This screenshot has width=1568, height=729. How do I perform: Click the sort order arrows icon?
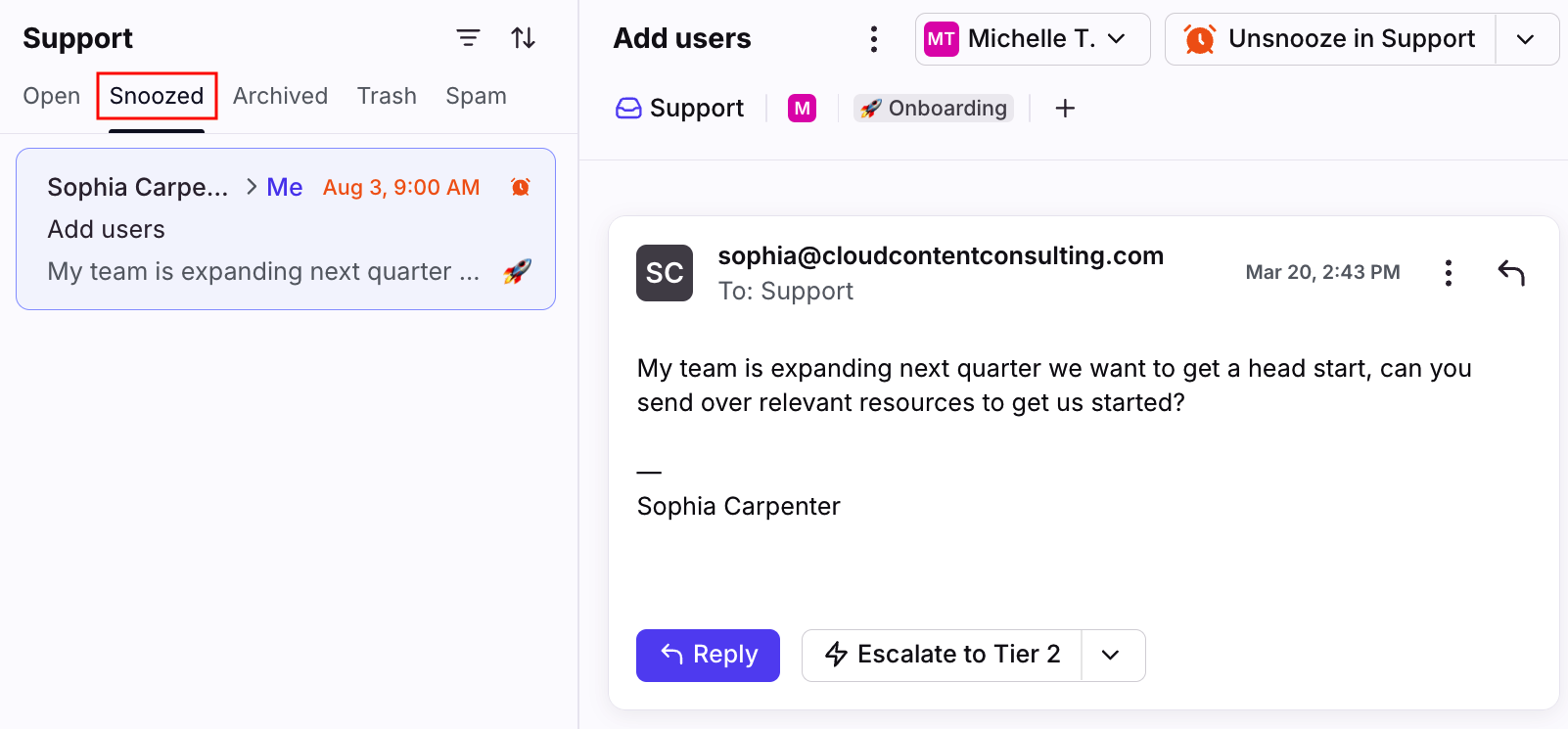(x=524, y=38)
